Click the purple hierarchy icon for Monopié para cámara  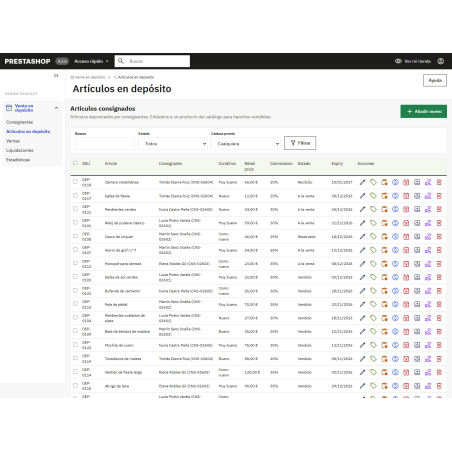tap(428, 264)
